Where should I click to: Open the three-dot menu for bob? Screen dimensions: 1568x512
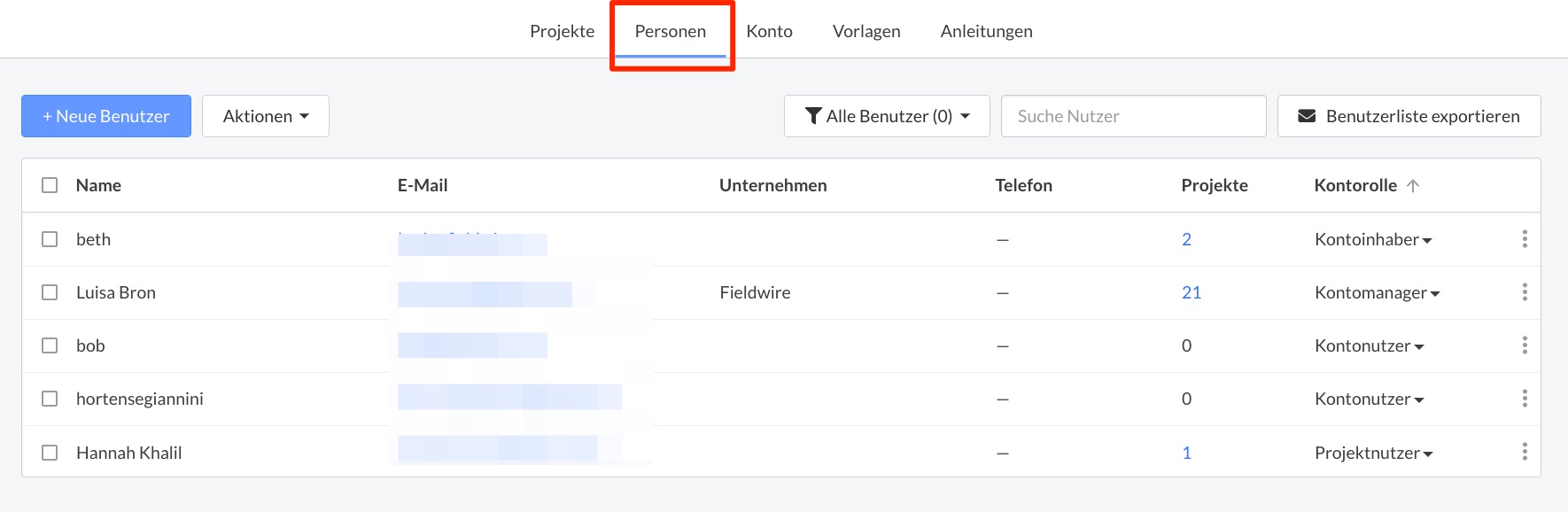point(1525,345)
